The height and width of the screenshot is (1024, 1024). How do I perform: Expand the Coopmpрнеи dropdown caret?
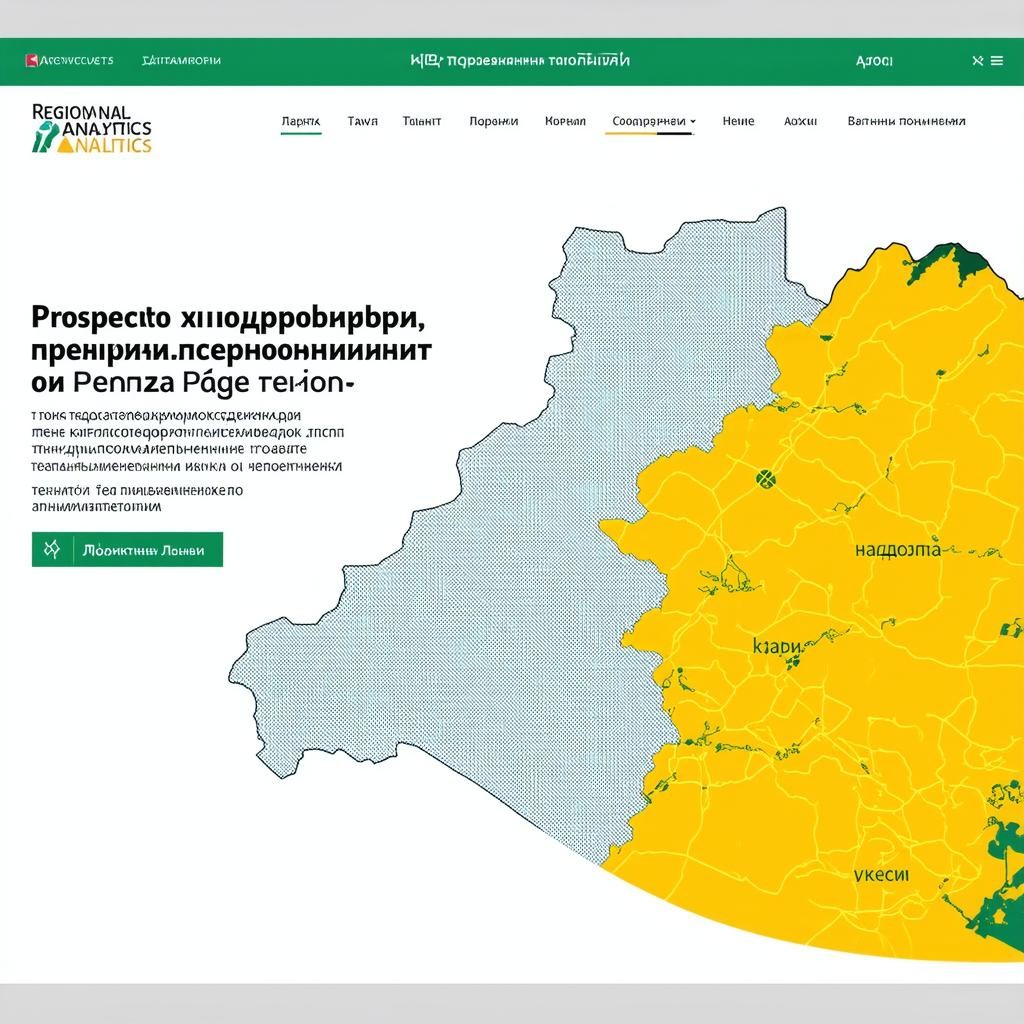[x=693, y=122]
